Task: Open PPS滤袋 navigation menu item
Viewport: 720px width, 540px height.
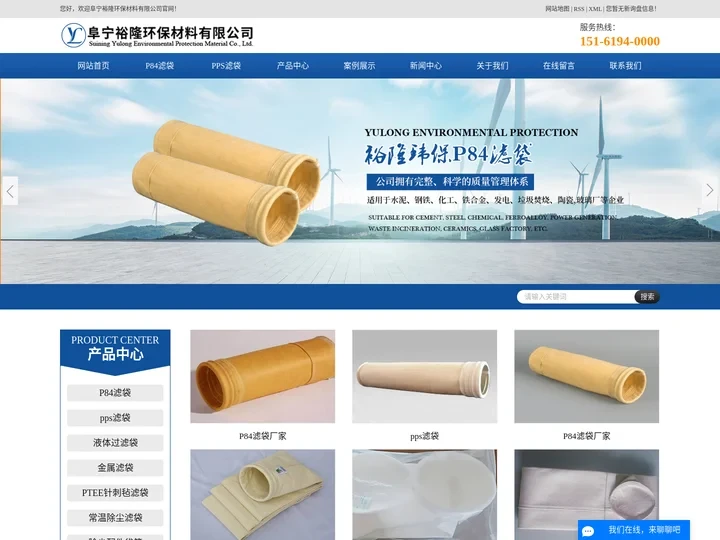Action: coord(226,66)
